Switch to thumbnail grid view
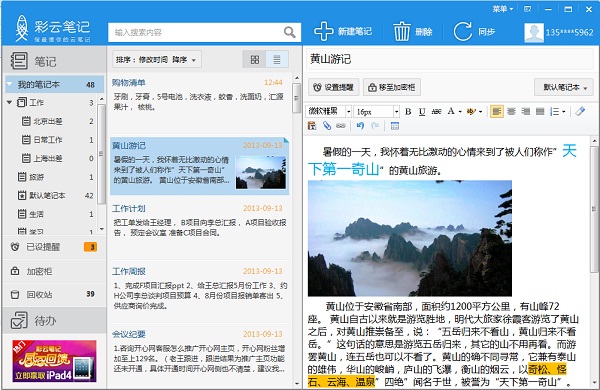The image size is (600, 390). pyautogui.click(x=255, y=59)
